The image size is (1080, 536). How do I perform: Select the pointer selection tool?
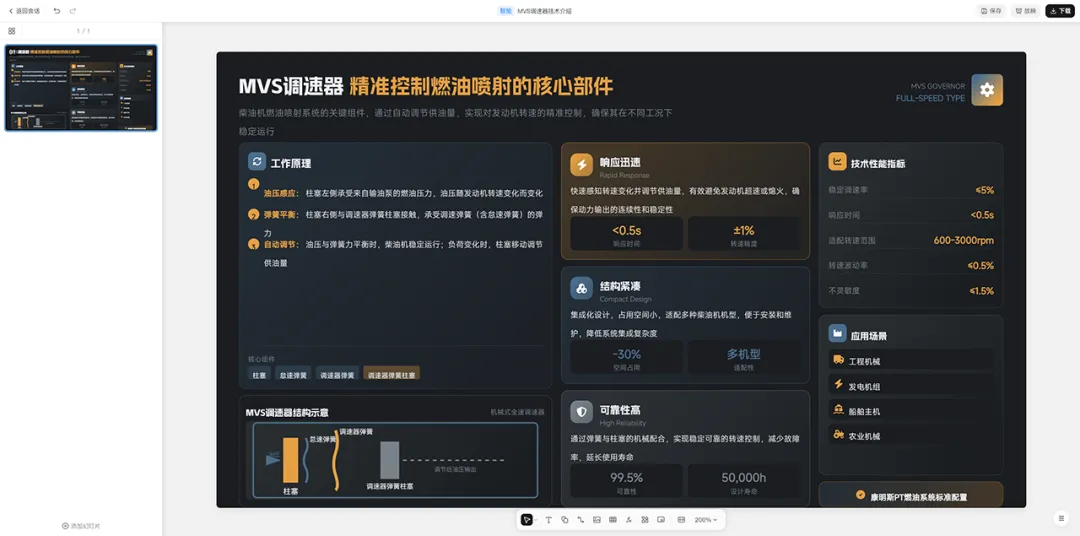click(527, 519)
